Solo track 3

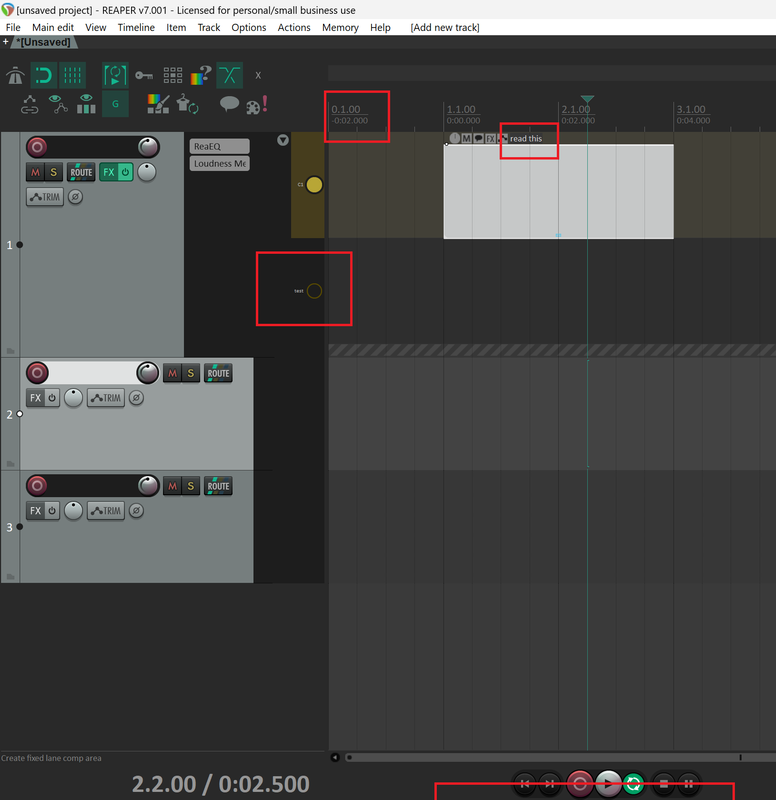tap(191, 486)
